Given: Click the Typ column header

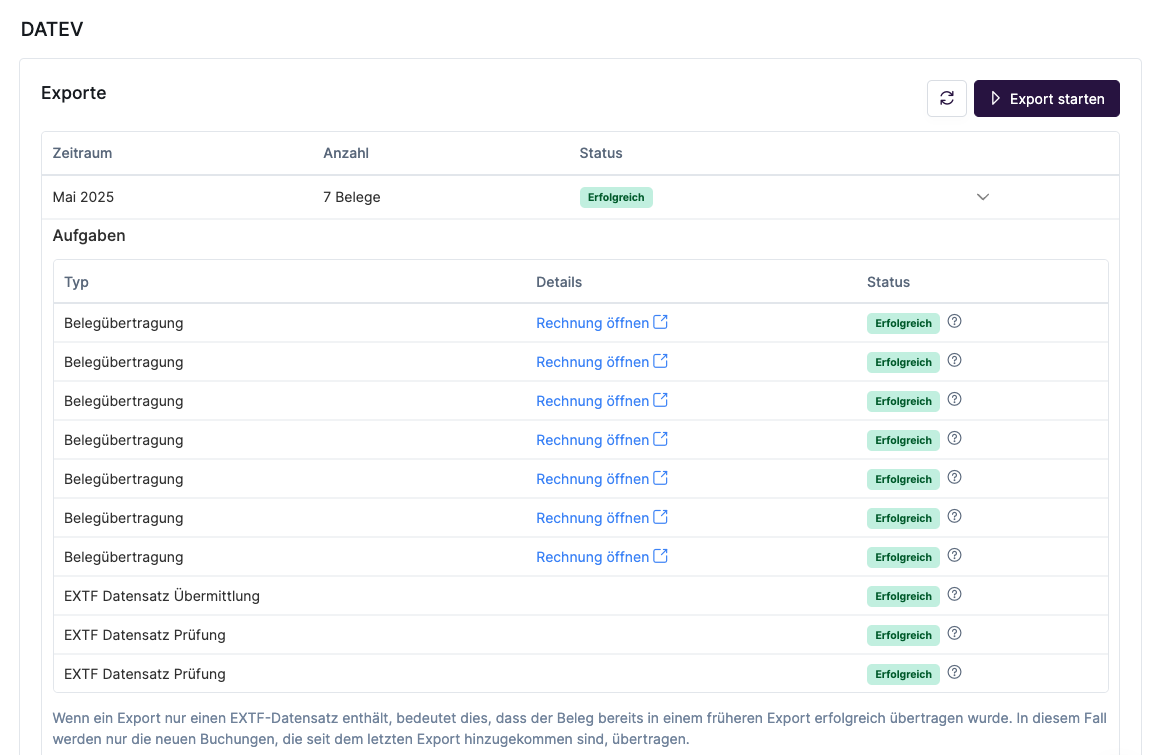Looking at the screenshot, I should pyautogui.click(x=76, y=282).
